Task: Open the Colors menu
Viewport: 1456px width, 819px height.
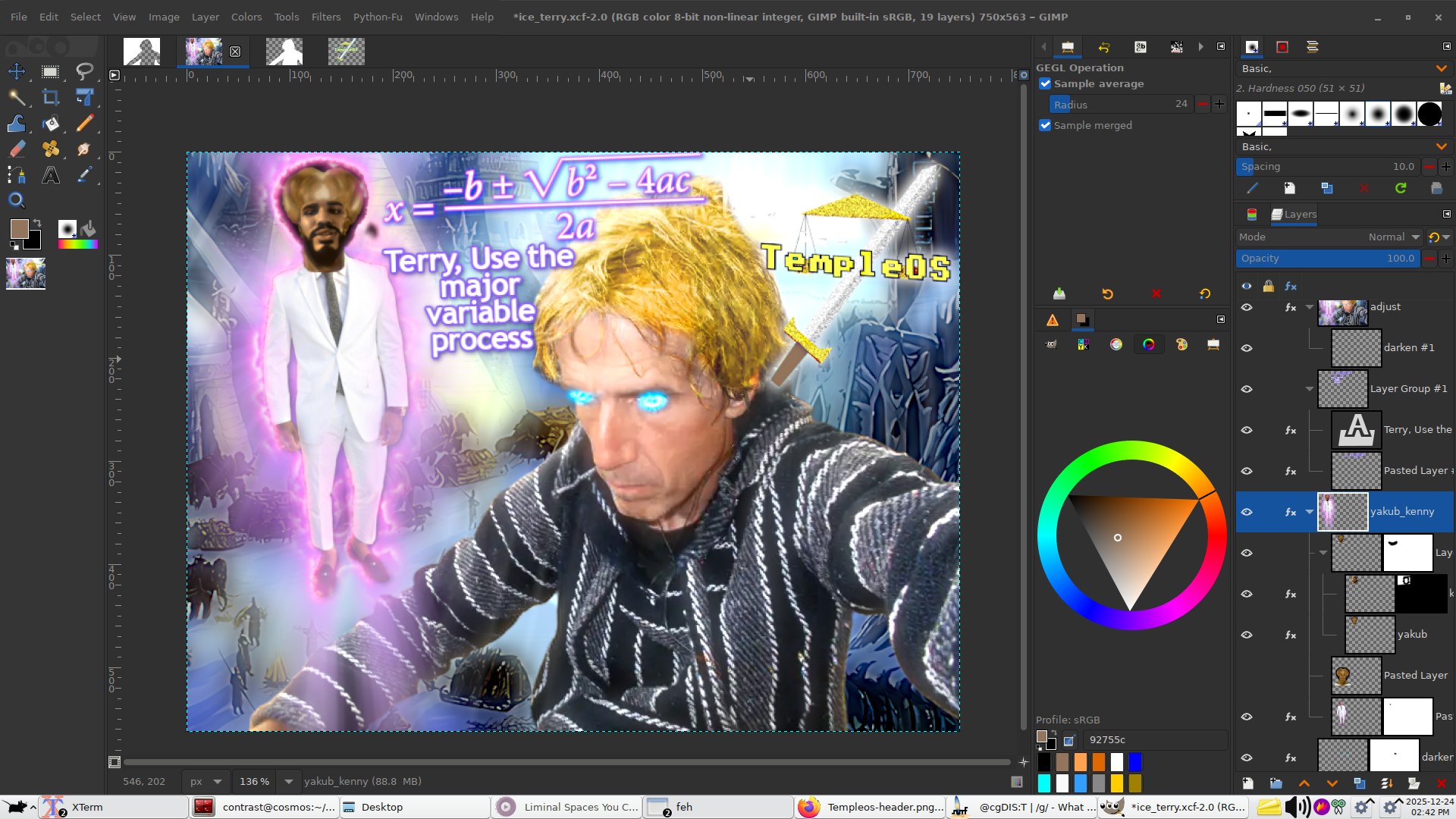Action: 246,17
